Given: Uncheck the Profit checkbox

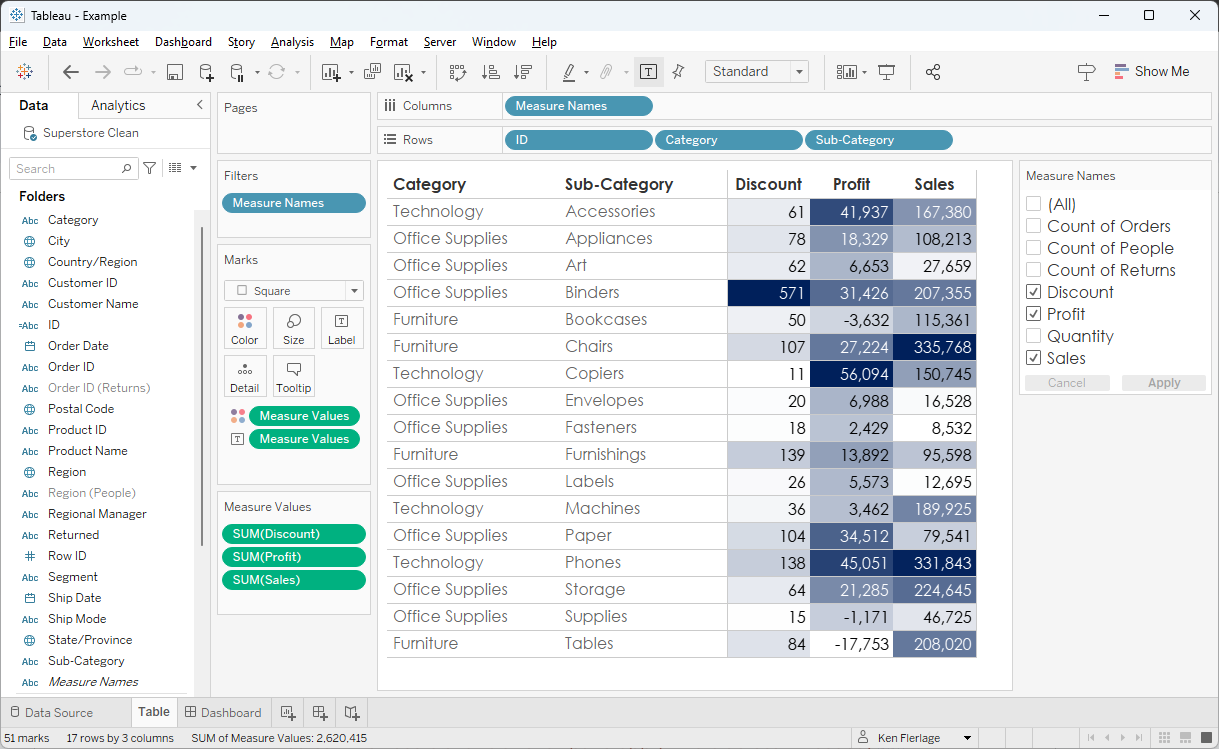Looking at the screenshot, I should tap(1034, 314).
